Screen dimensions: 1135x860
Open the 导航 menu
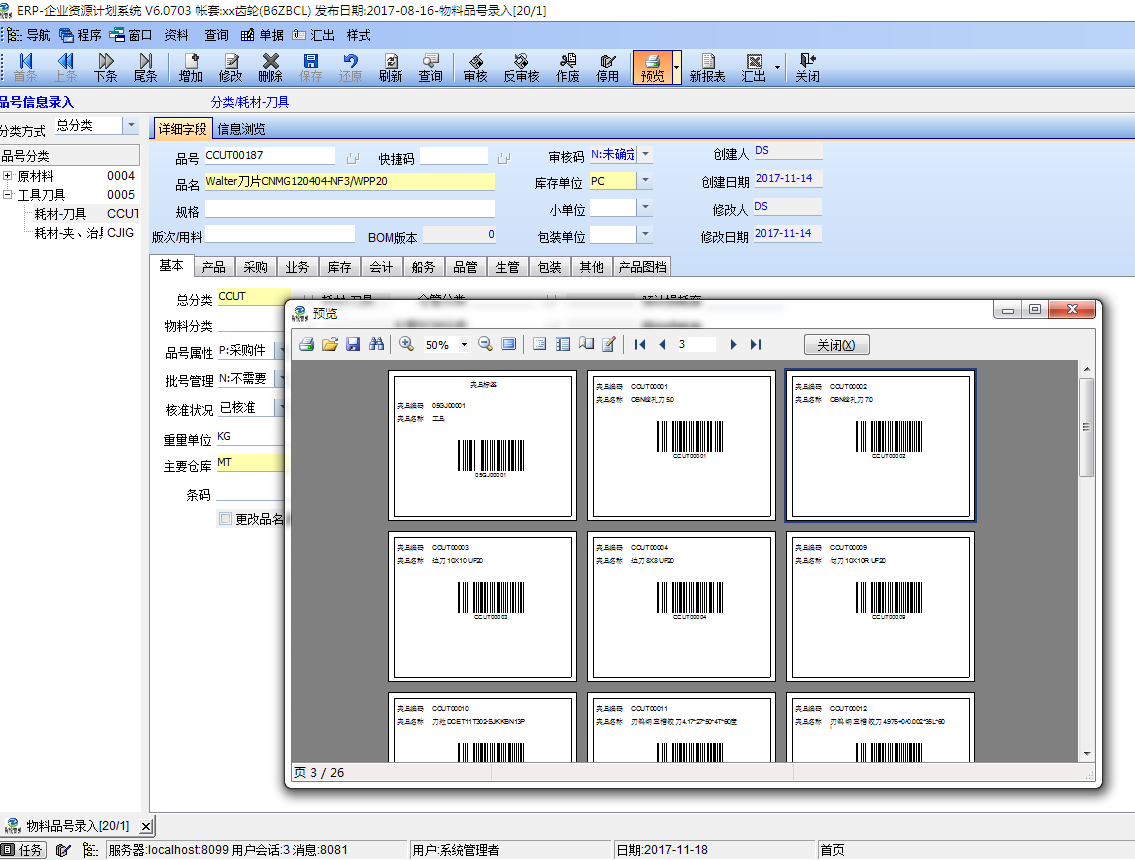pos(30,35)
